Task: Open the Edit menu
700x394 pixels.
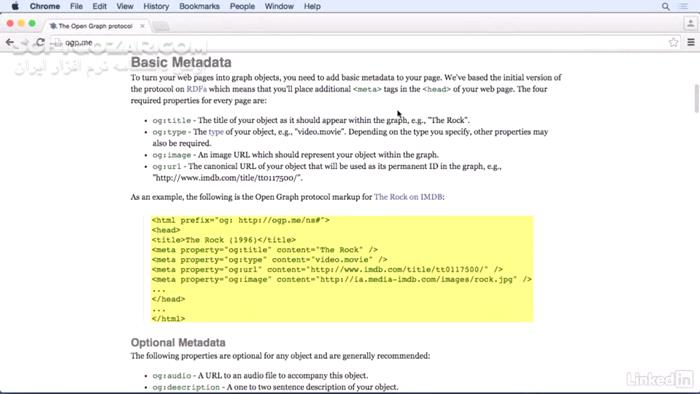Action: [99, 6]
